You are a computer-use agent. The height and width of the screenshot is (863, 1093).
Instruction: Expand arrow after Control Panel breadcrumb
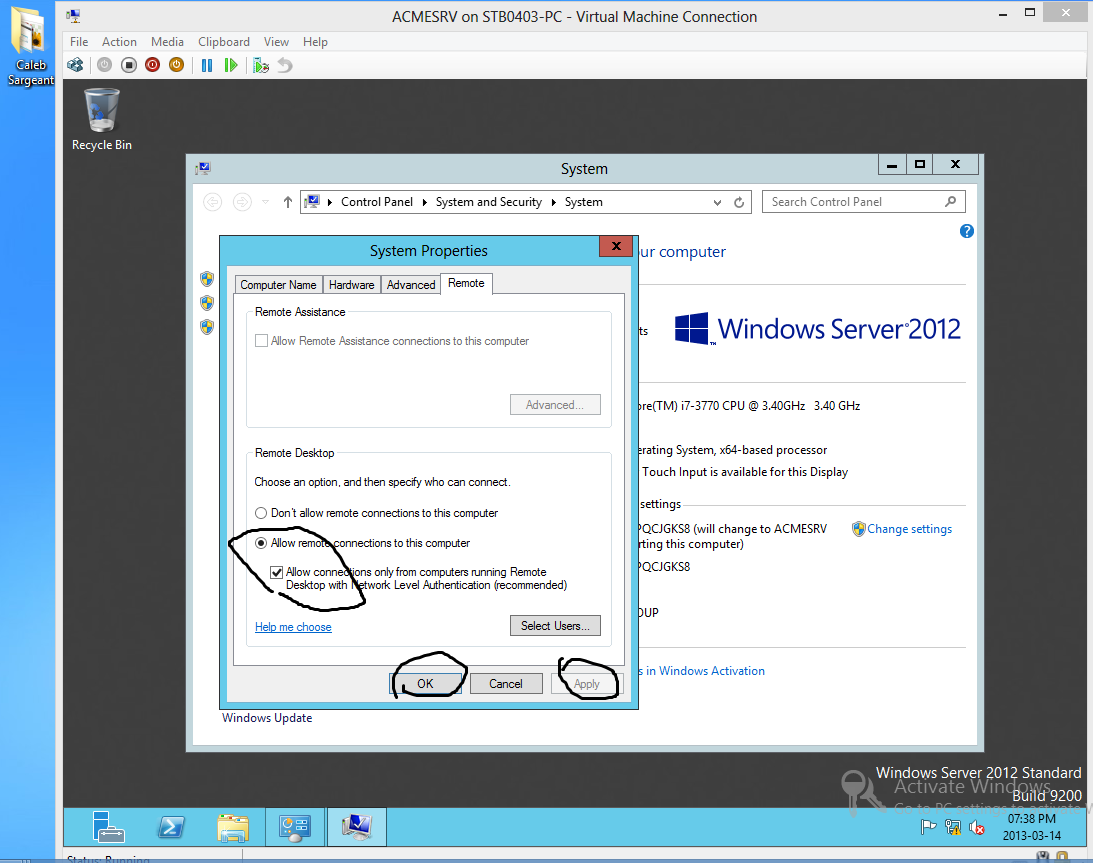coord(425,202)
